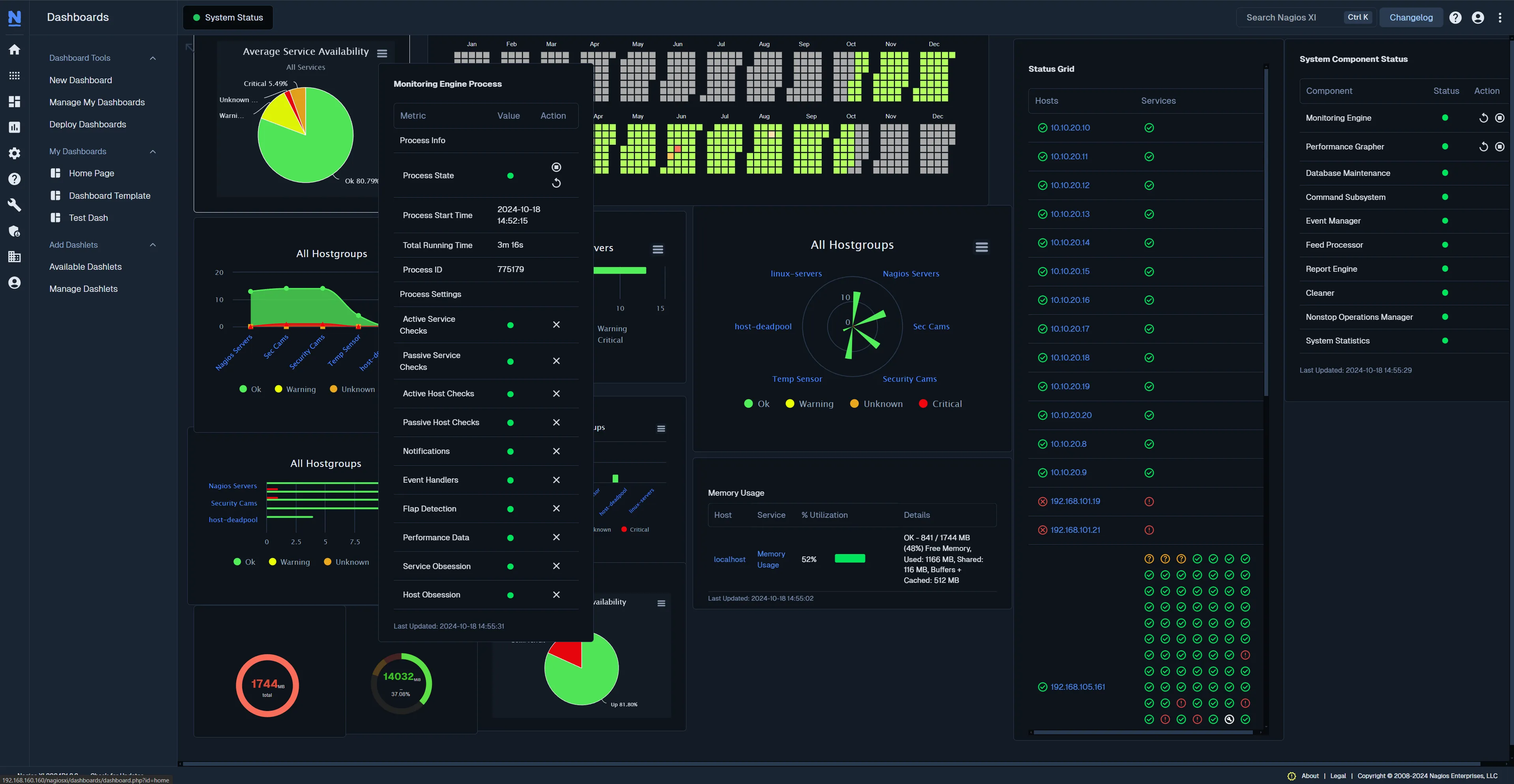
Task: Open the Reports graph icon in the sidebar
Action: click(14, 127)
